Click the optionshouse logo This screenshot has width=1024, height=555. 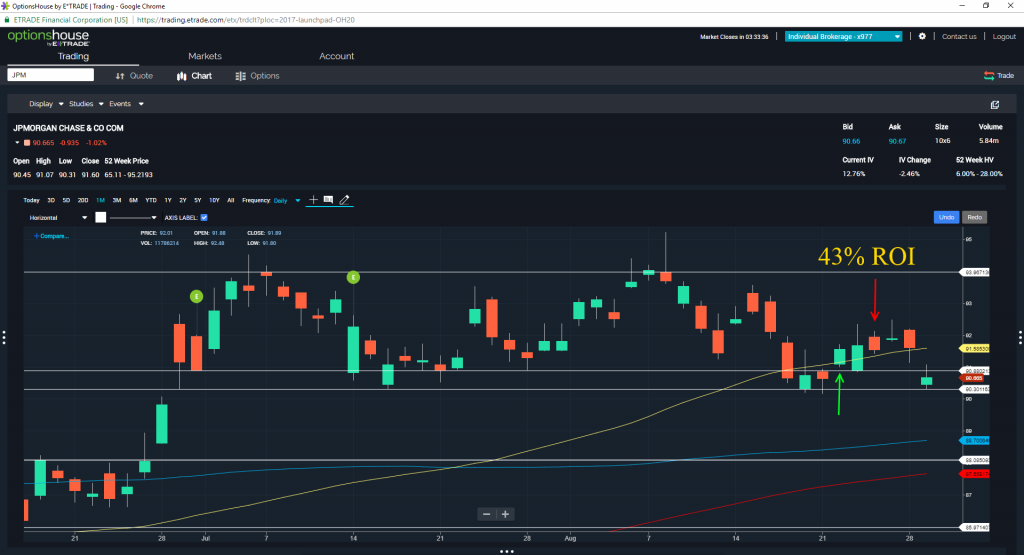pos(48,38)
